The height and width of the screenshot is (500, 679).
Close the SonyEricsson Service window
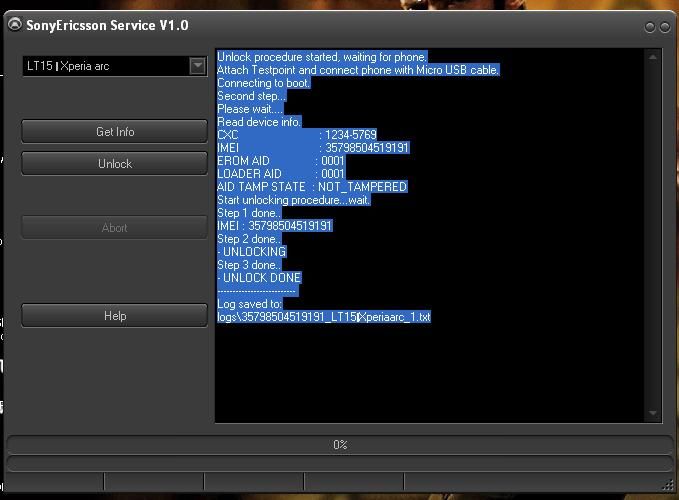(x=664, y=27)
